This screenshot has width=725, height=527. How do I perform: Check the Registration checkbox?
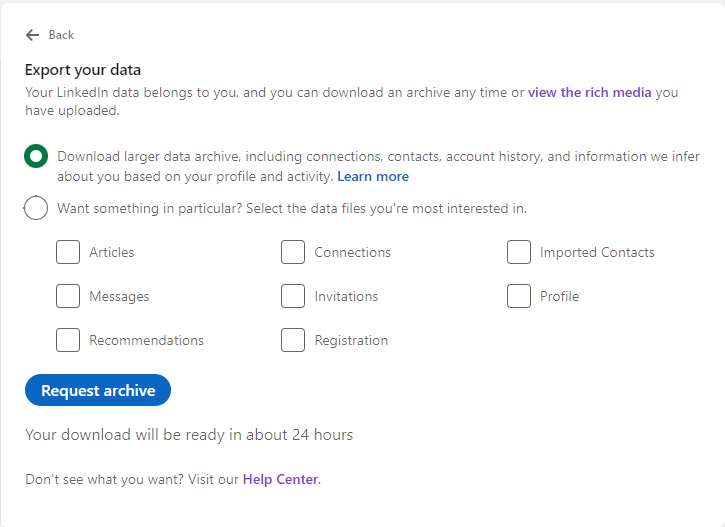293,340
